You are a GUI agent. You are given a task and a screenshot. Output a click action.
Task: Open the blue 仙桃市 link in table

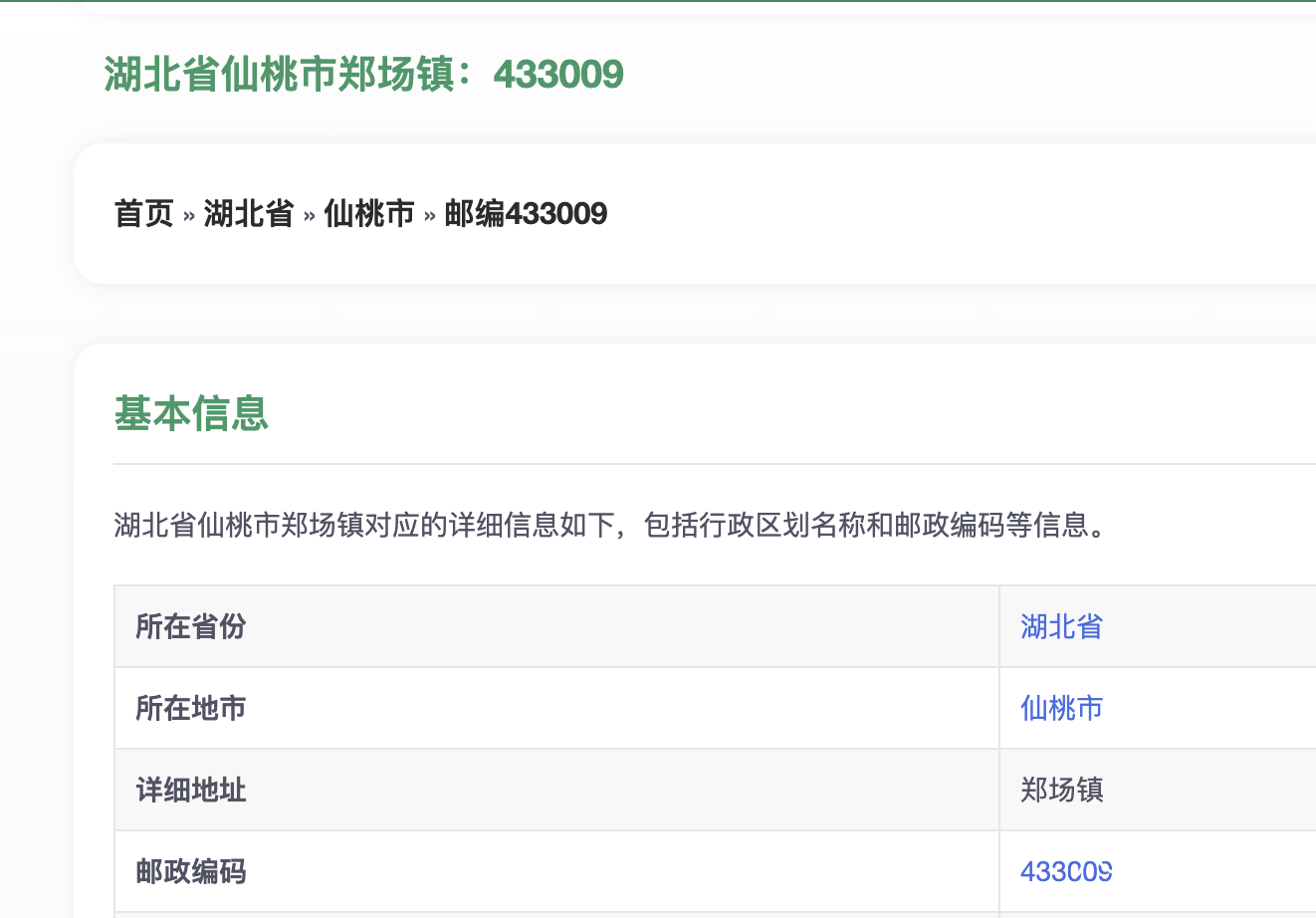[1061, 708]
